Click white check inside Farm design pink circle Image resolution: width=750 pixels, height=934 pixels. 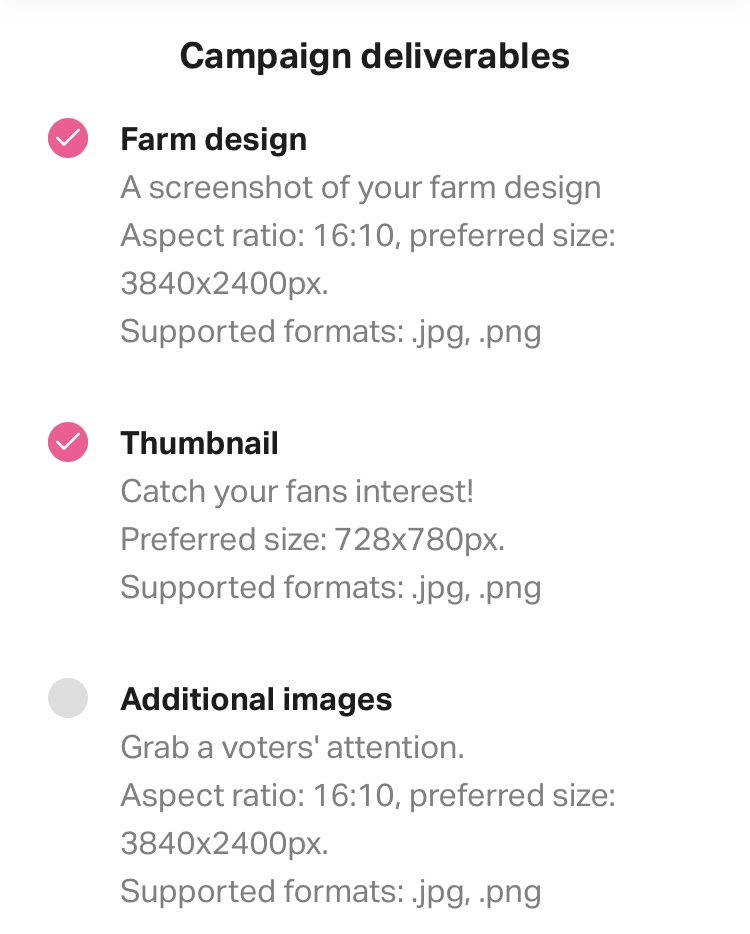coord(68,138)
